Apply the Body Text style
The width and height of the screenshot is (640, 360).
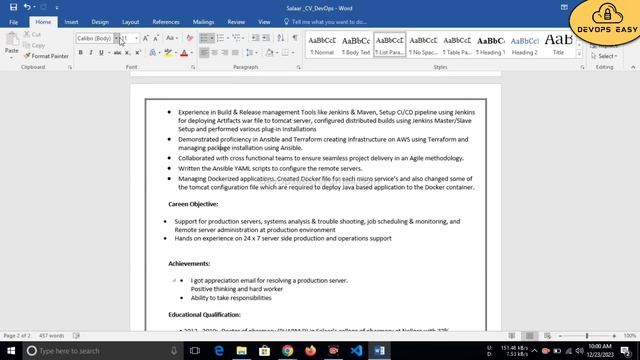point(356,45)
